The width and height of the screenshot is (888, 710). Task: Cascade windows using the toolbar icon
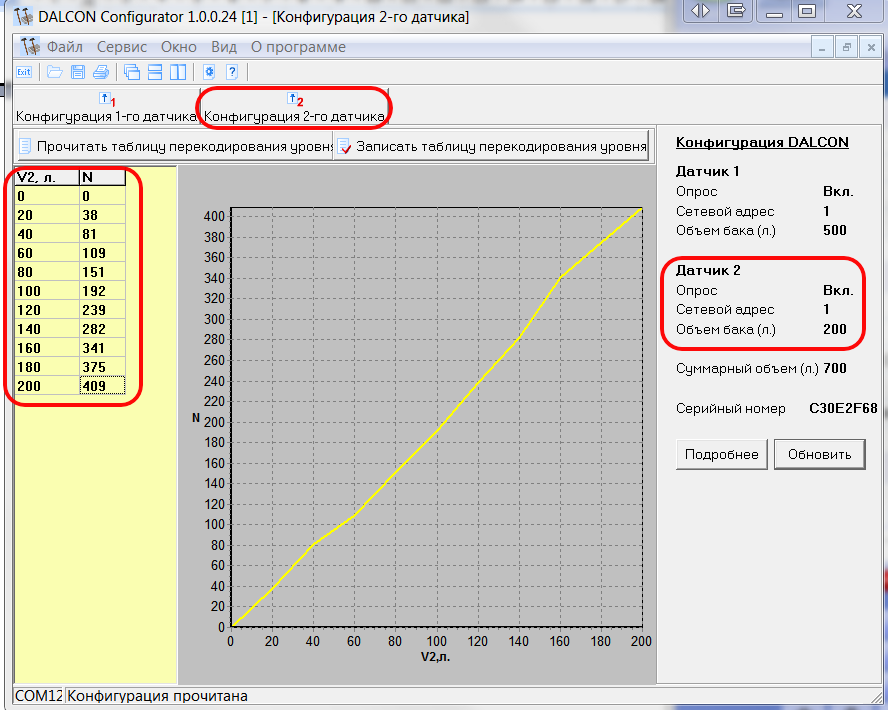132,72
